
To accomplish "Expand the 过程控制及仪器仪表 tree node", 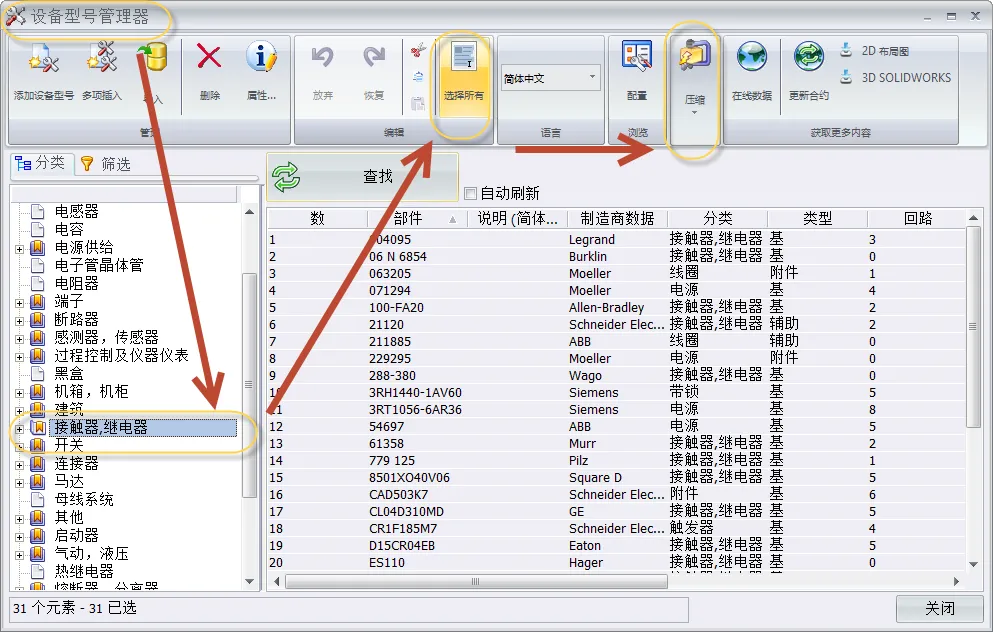I will click(x=20, y=357).
